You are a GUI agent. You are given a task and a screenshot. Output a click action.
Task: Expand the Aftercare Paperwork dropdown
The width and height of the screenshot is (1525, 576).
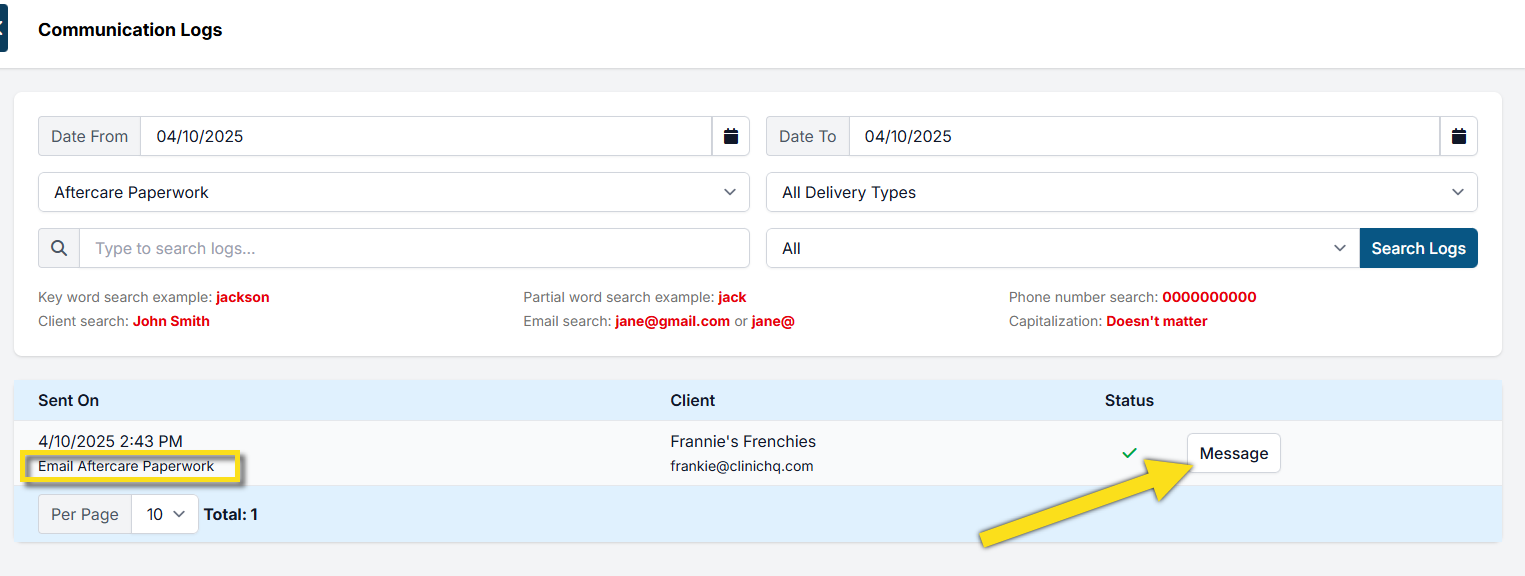pos(393,192)
